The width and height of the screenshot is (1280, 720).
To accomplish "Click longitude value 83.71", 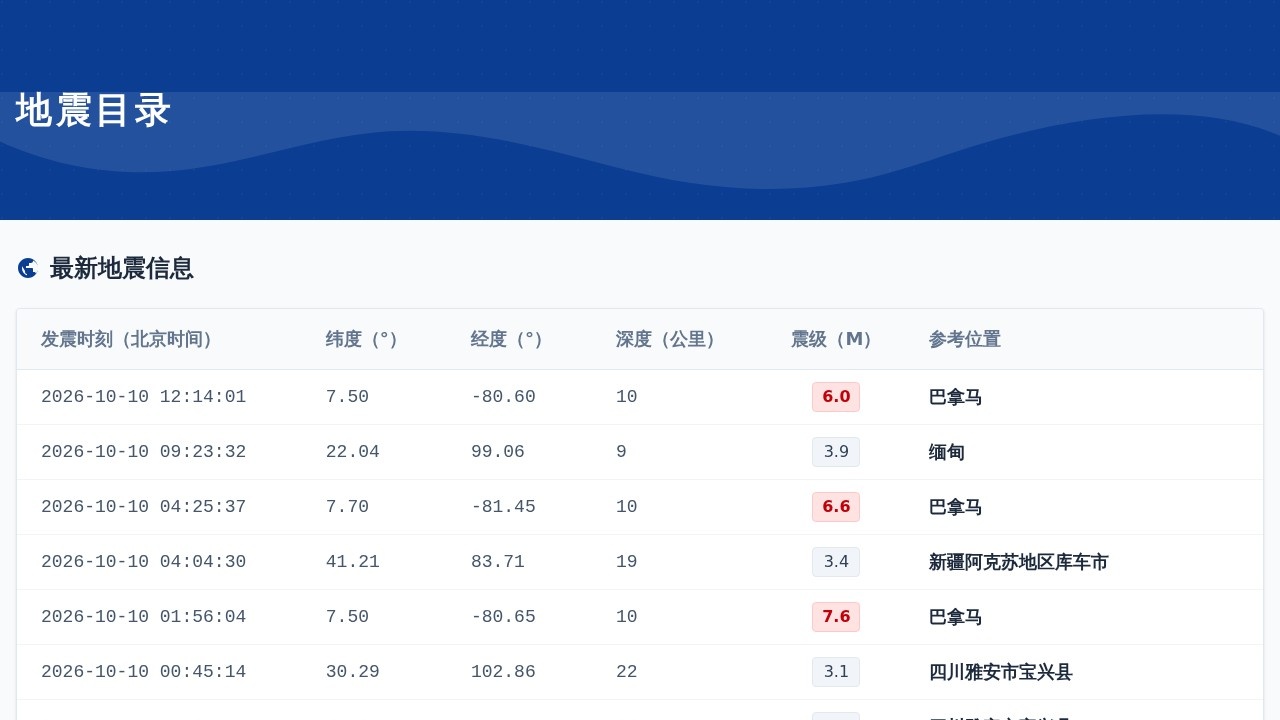I will (x=498, y=562).
